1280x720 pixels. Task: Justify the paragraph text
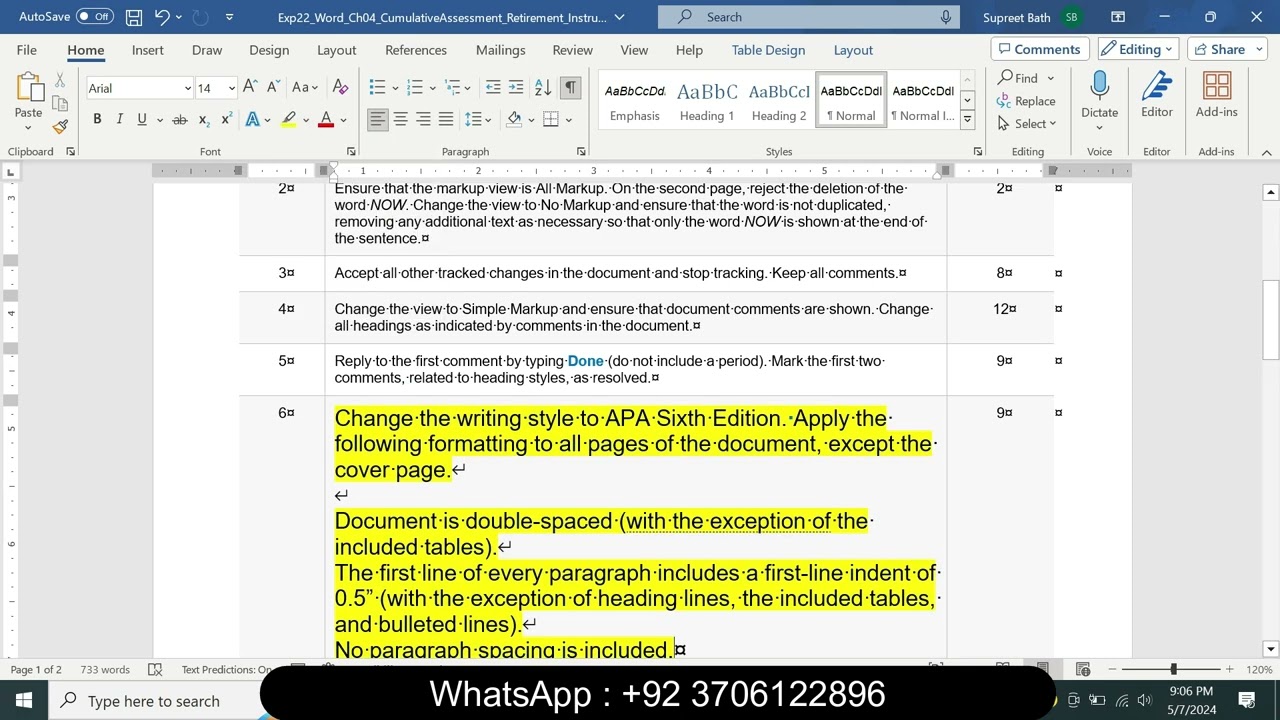(x=446, y=120)
